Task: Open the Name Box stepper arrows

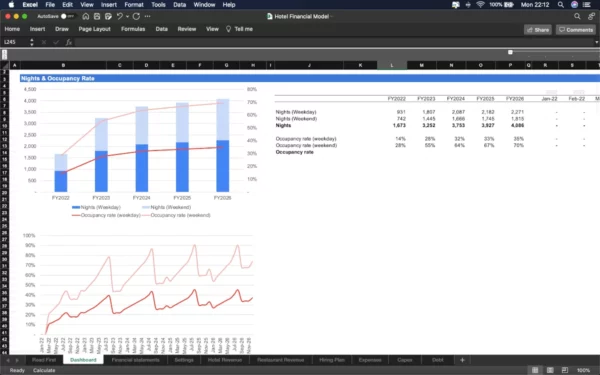Action: (x=32, y=42)
